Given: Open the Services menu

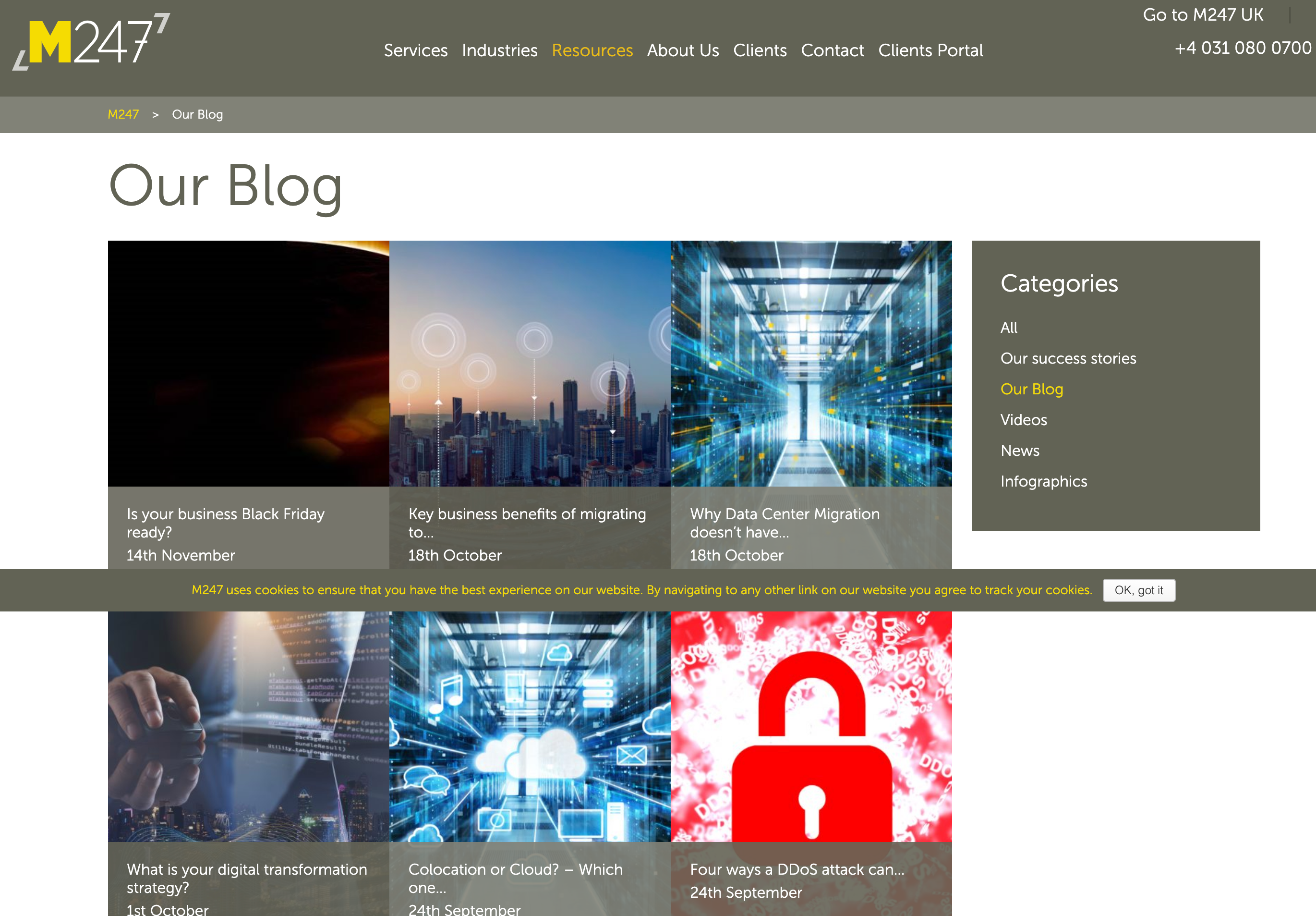Looking at the screenshot, I should pyautogui.click(x=416, y=50).
